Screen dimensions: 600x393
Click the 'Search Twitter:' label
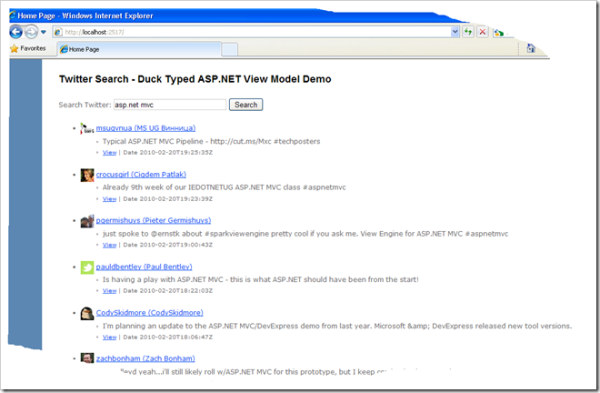tap(85, 105)
